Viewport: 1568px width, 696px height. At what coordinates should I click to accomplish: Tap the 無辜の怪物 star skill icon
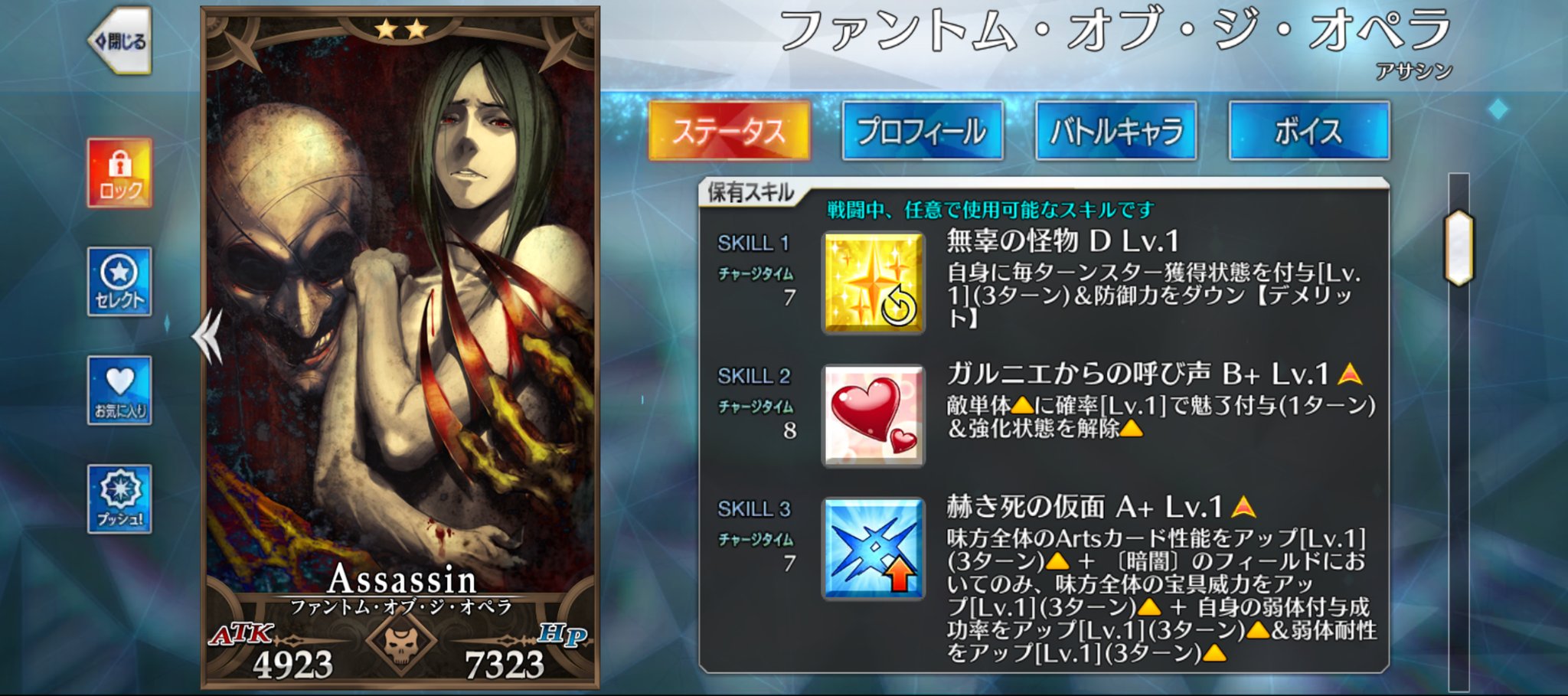(873, 283)
